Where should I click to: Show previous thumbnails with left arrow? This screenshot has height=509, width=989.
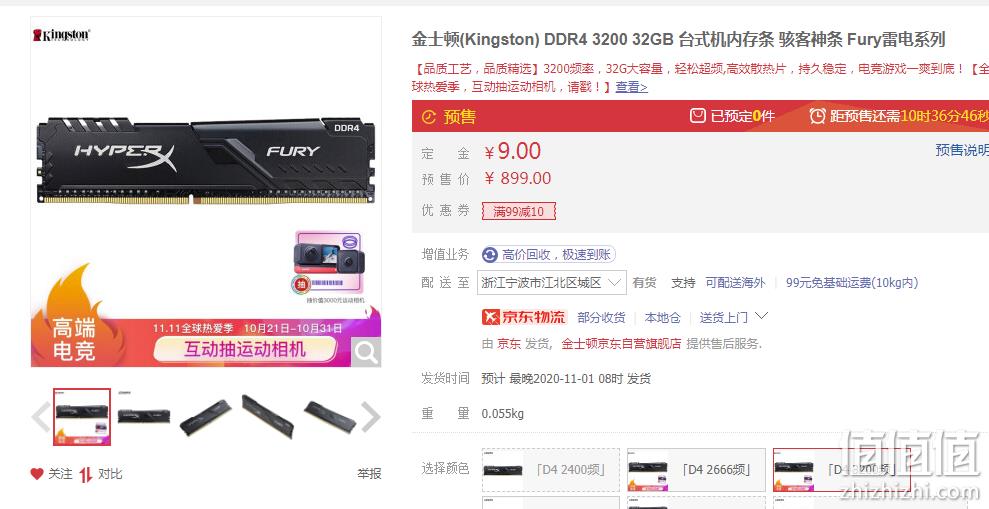pyautogui.click(x=41, y=417)
